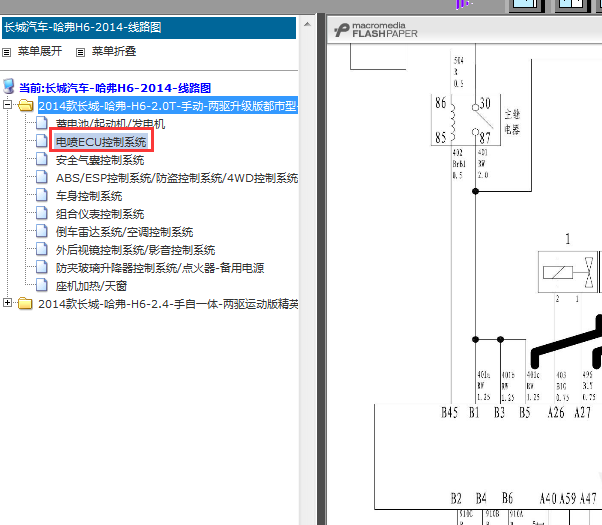The height and width of the screenshot is (525, 602).
Task: Collapse the 2.0T-手动-两驱升级版 folder node
Action: coord(7,104)
